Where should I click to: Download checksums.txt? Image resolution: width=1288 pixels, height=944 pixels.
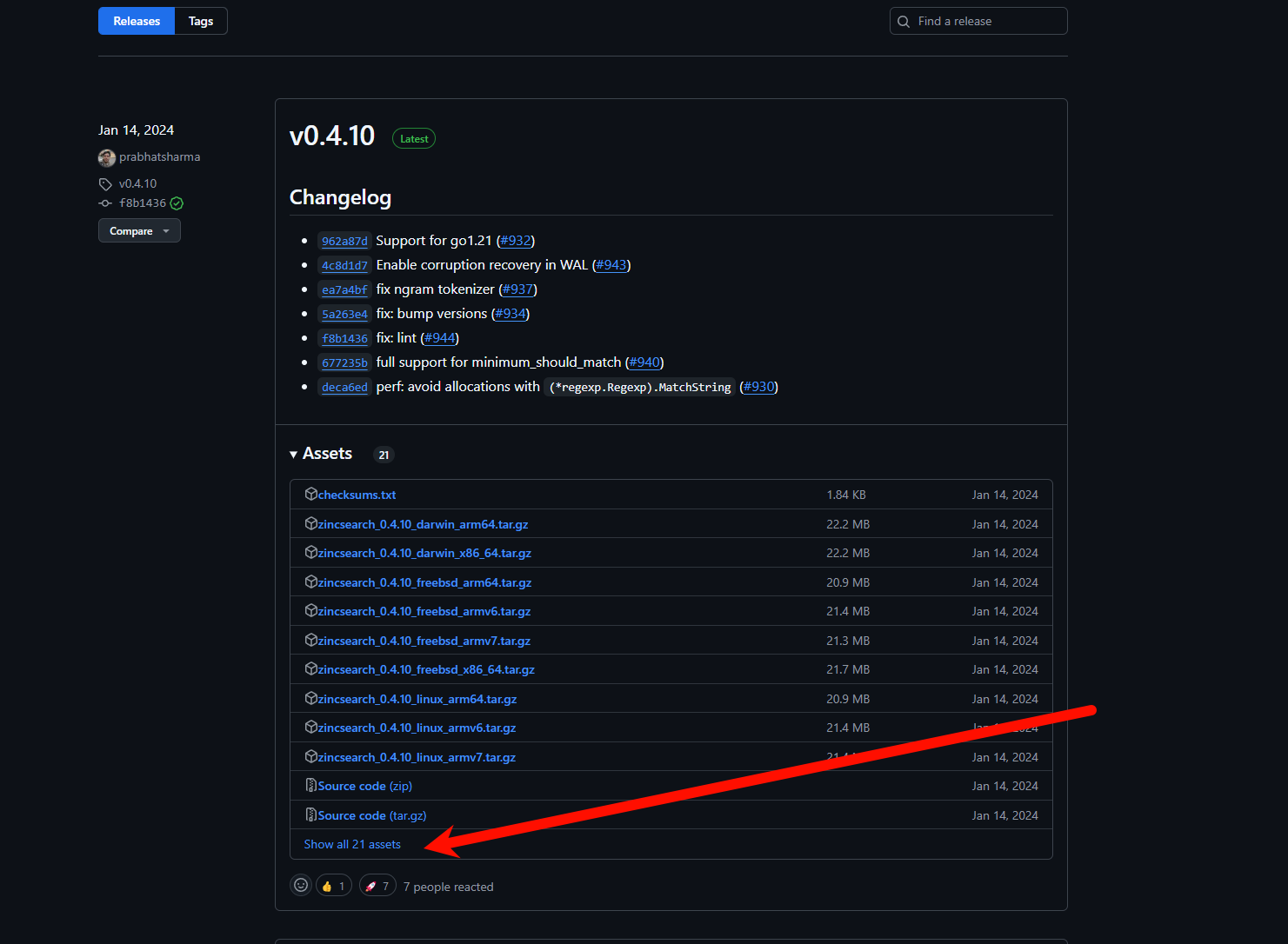point(357,495)
